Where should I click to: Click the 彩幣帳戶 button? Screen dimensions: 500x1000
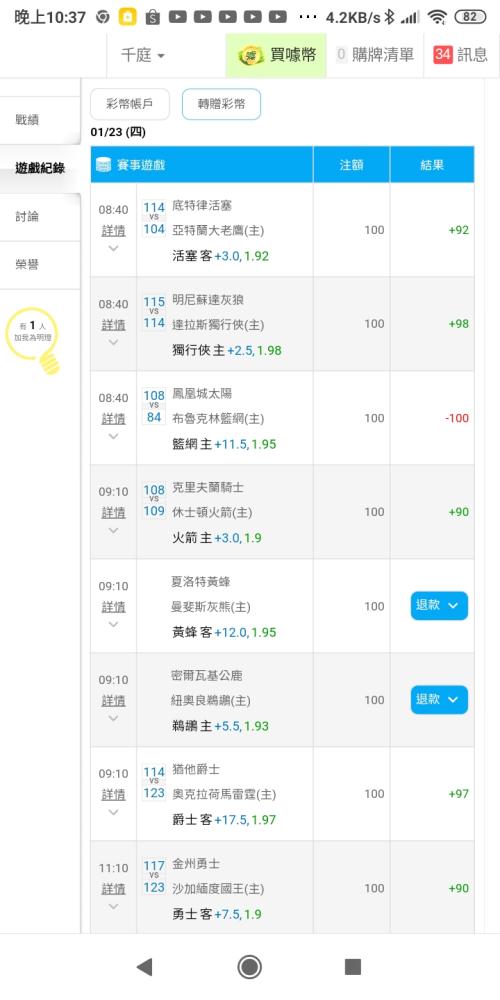tap(129, 104)
